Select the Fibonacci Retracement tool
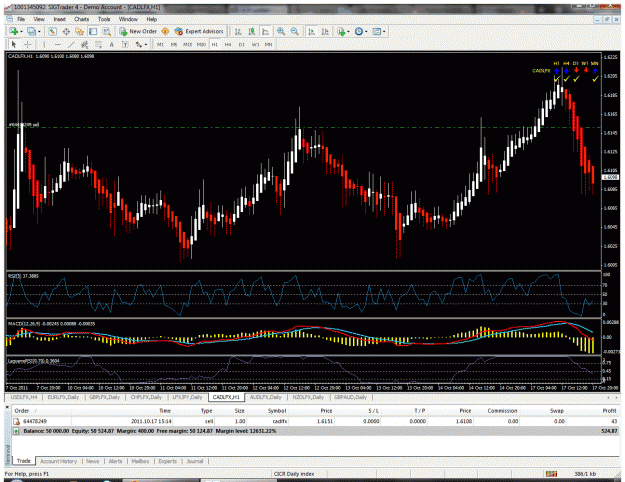The width and height of the screenshot is (625, 482). click(x=98, y=45)
